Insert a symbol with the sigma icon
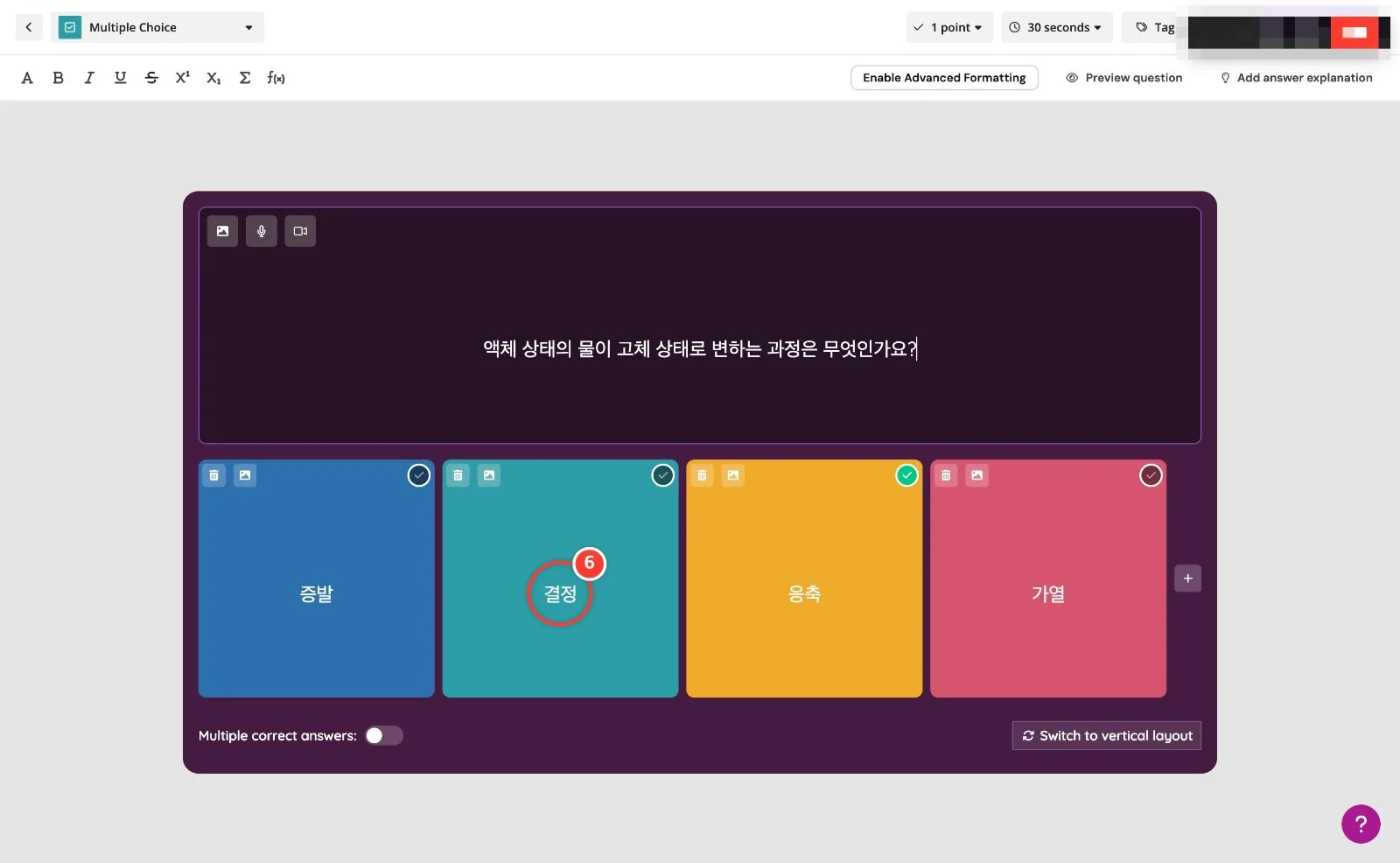The image size is (1400, 863). pos(245,78)
